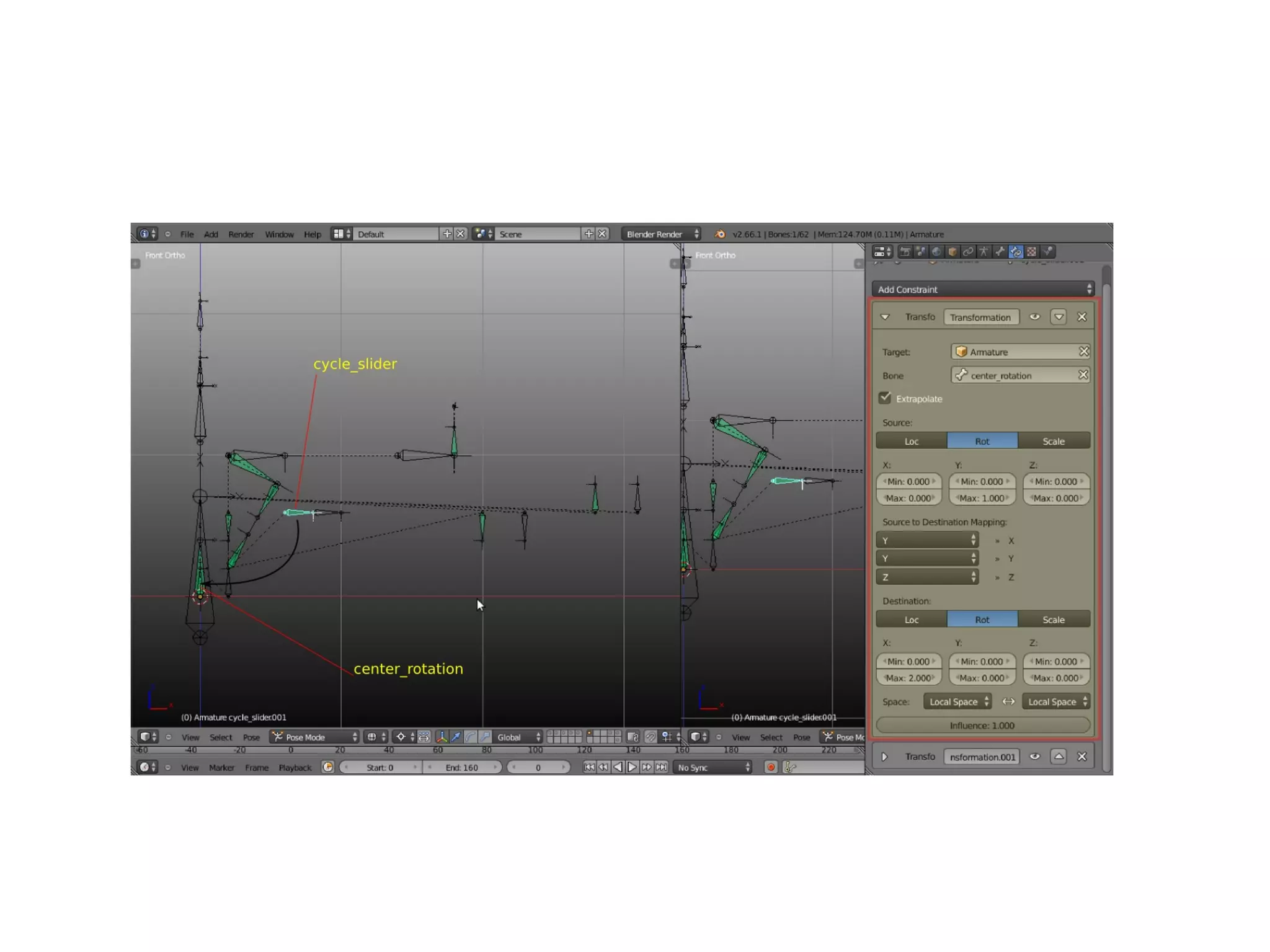Jump to the timeline's last frame

point(662,767)
